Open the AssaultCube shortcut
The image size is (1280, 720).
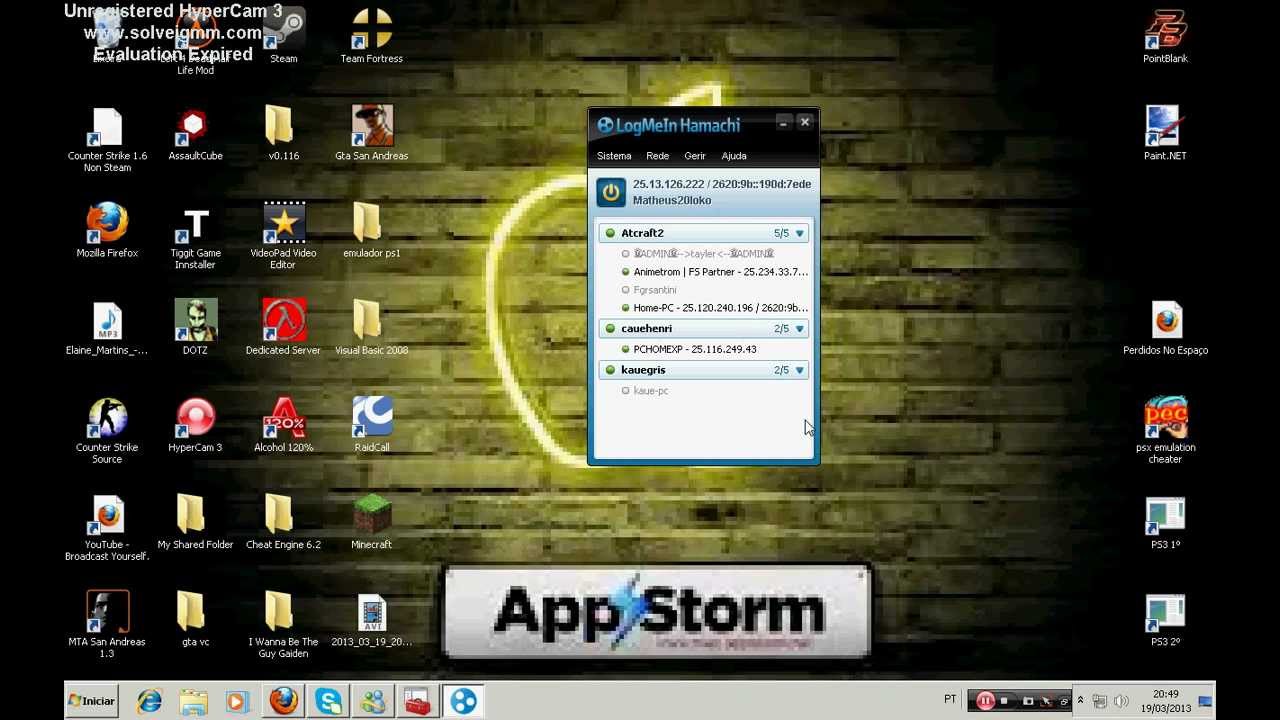195,134
